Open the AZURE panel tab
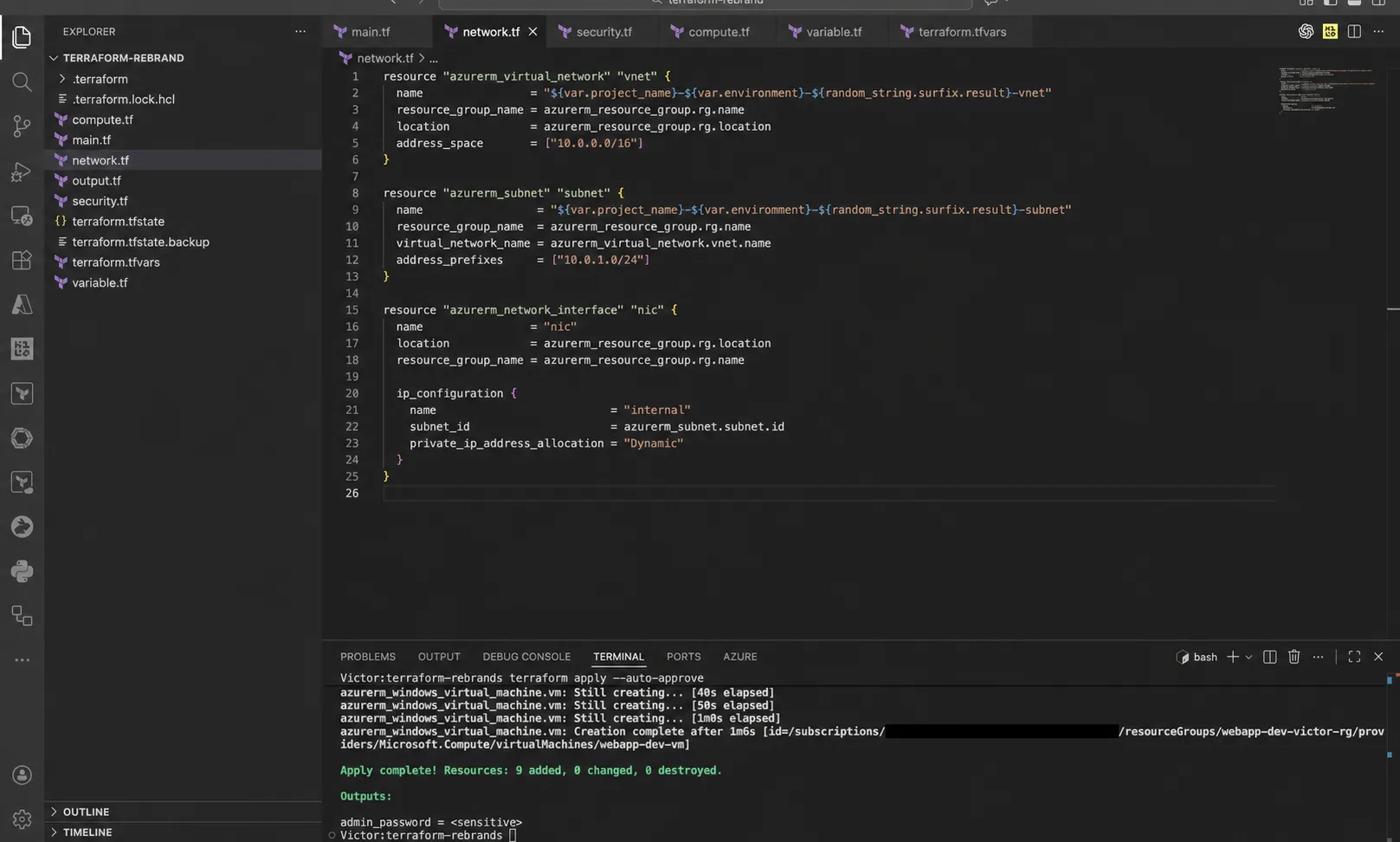Viewport: 1400px width, 842px height. [x=739, y=657]
